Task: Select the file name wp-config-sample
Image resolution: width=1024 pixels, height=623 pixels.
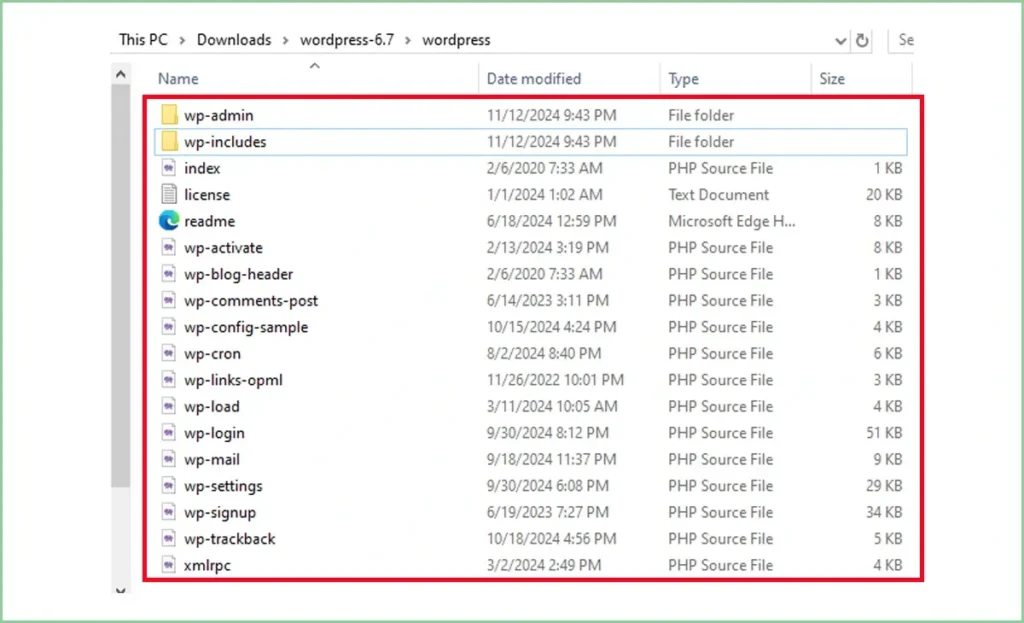Action: 246,327
